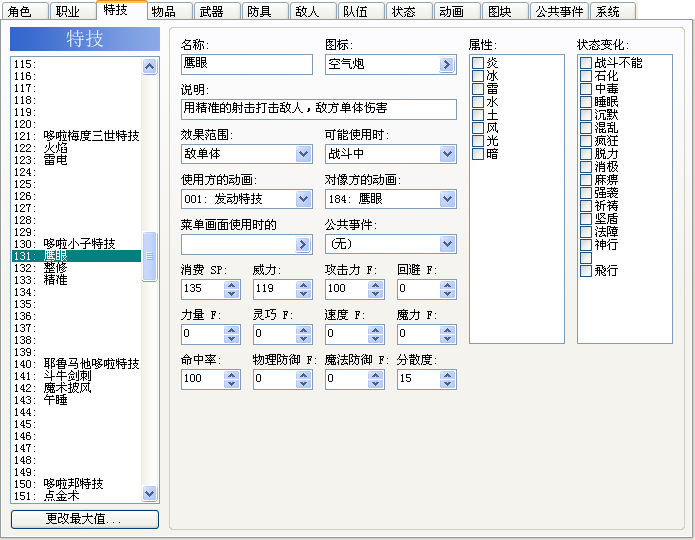This screenshot has height=540, width=695.
Task: Increase 魔法防御 F value with up arrow
Action: pos(375,375)
